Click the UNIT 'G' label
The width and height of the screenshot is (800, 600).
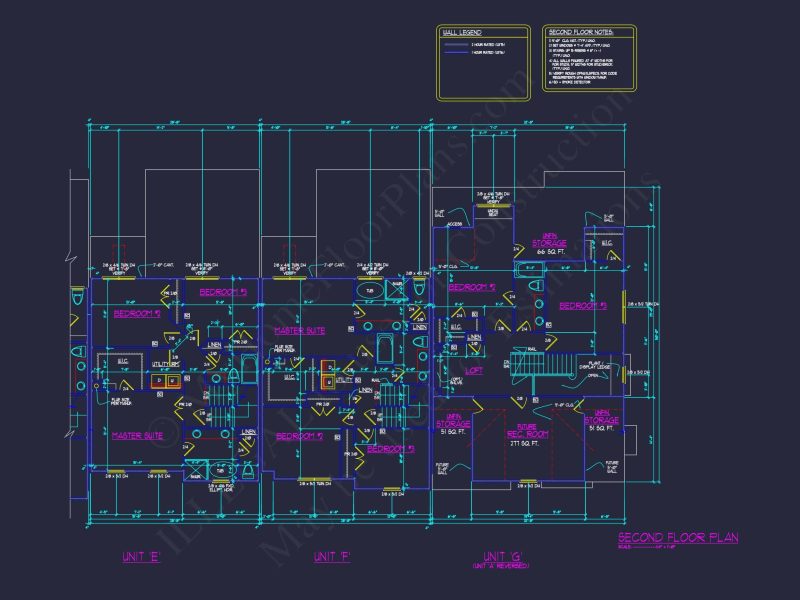coord(502,556)
